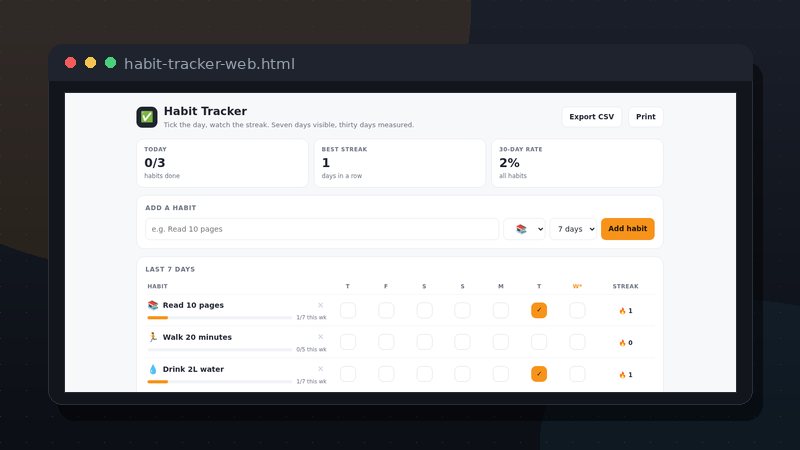
Task: Click the green maximize window dot
Action: tap(110, 63)
